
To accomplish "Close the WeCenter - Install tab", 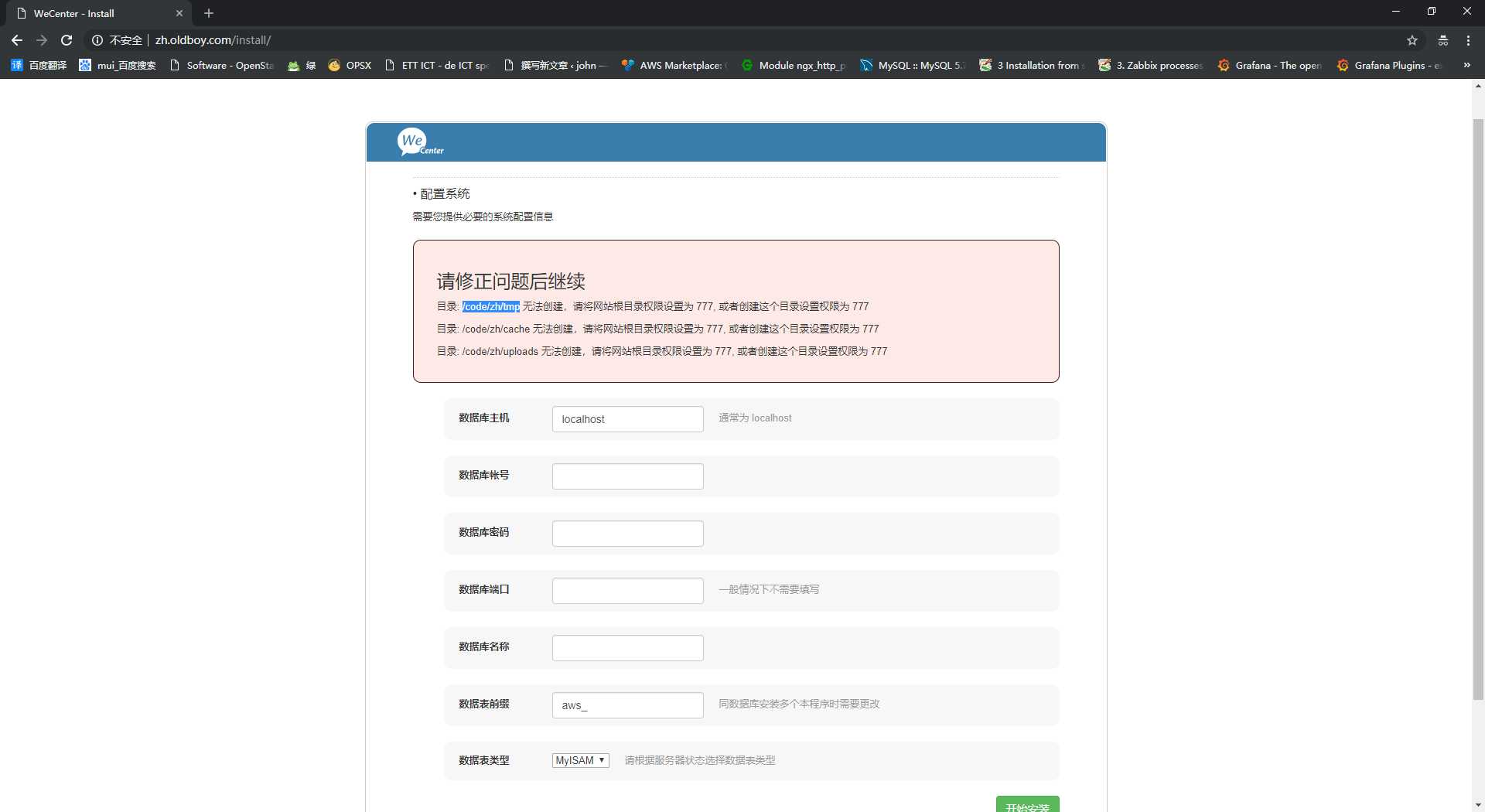I will [179, 13].
